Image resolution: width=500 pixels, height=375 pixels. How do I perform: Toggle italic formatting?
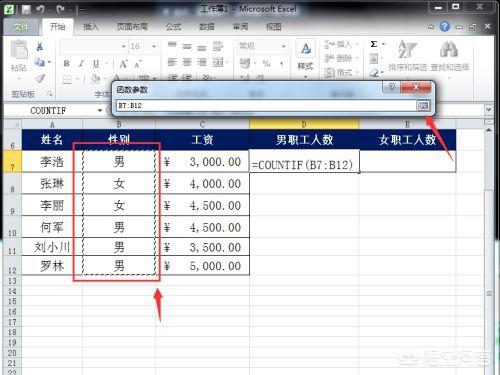click(x=81, y=63)
